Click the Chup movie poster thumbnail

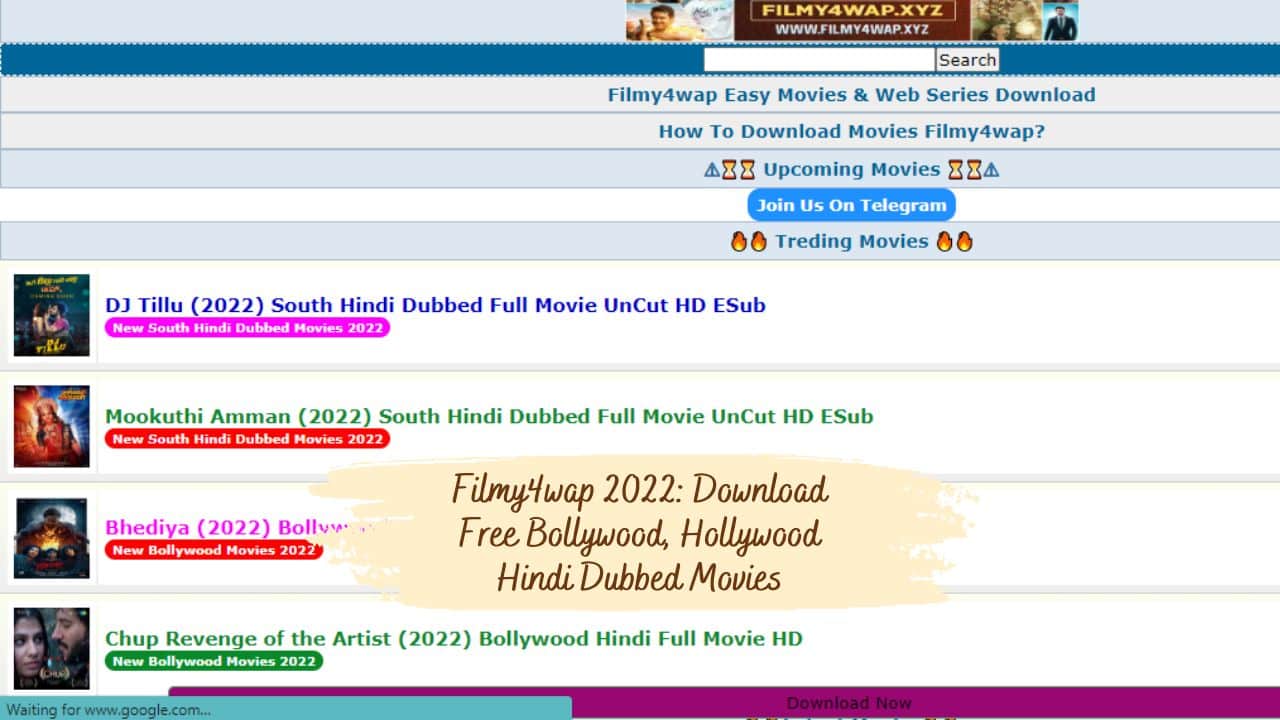point(52,649)
